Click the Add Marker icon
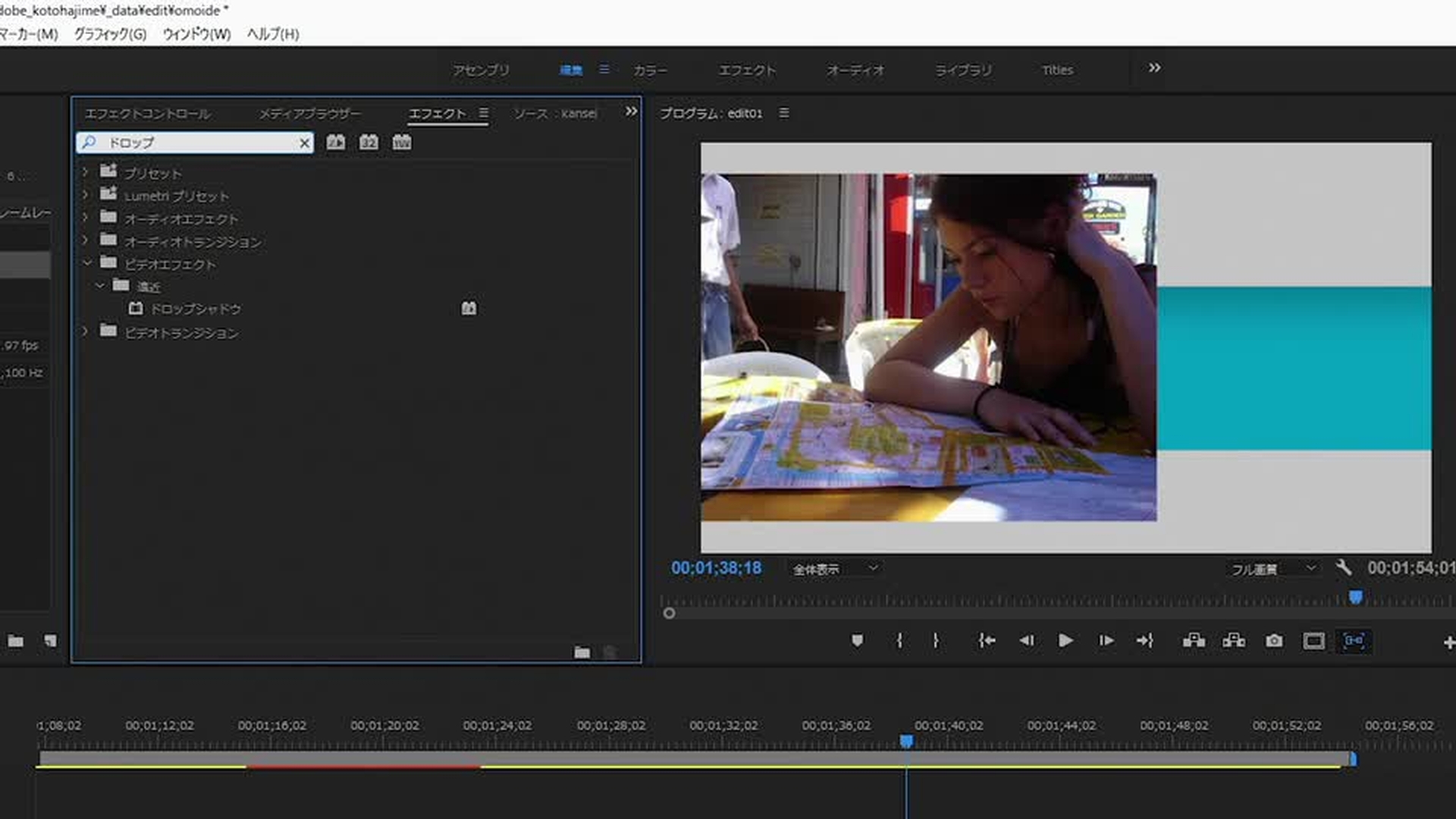Screen dimensions: 1456x819 [x=857, y=641]
